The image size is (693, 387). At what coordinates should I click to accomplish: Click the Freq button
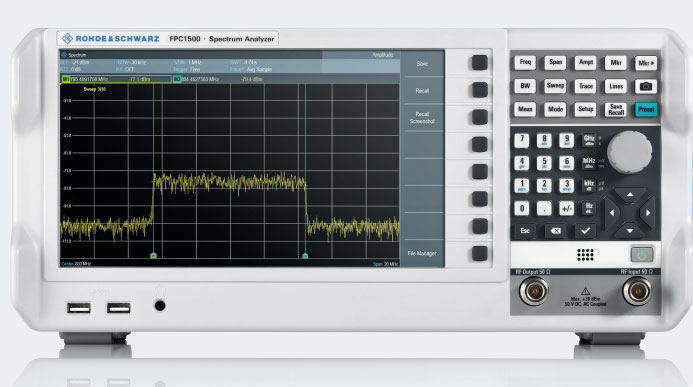(525, 62)
